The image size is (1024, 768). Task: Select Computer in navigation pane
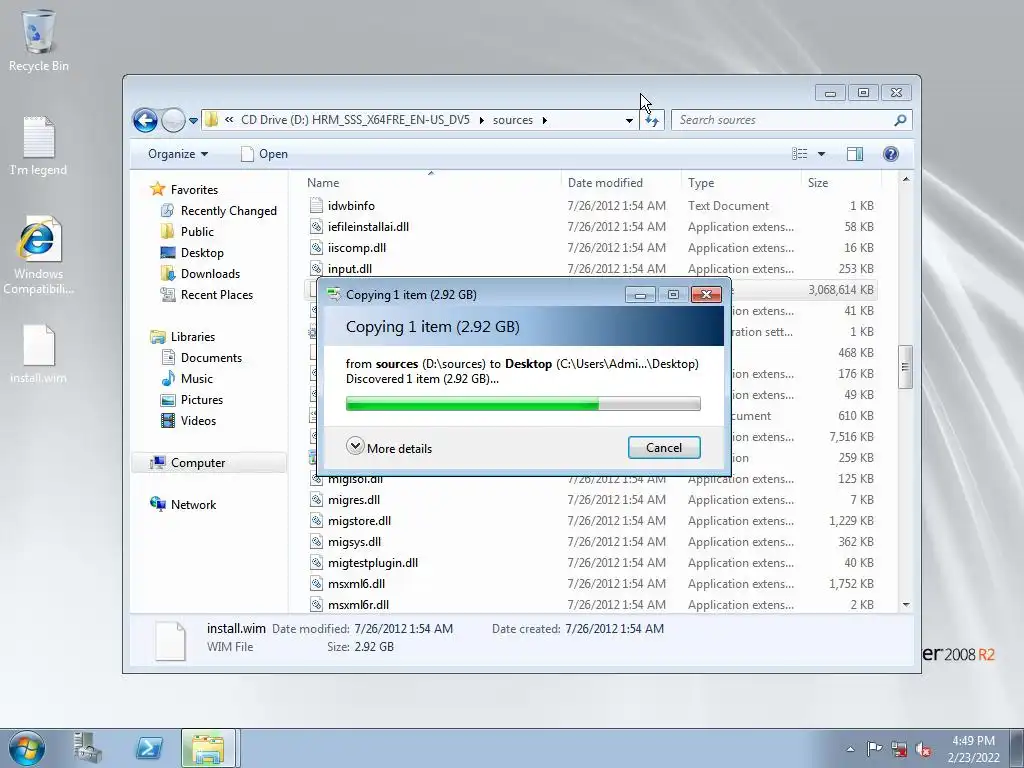click(x=198, y=463)
